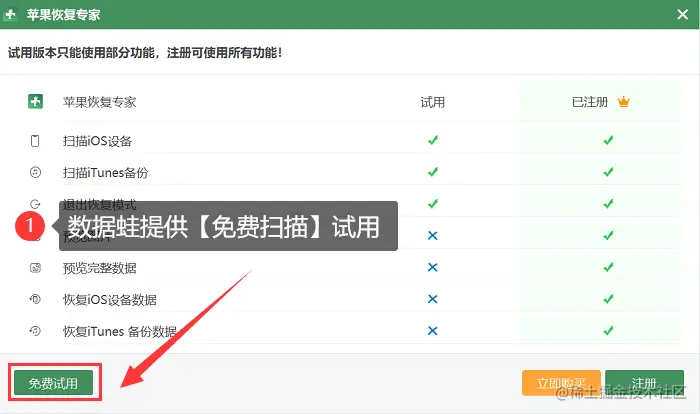This screenshot has height=414, width=700.
Task: Click the restore icon for 恢复iTunes 备份数据
Action: pyautogui.click(x=35, y=331)
